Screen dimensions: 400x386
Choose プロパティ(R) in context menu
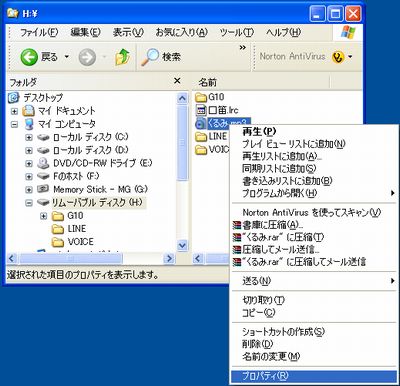click(314, 376)
